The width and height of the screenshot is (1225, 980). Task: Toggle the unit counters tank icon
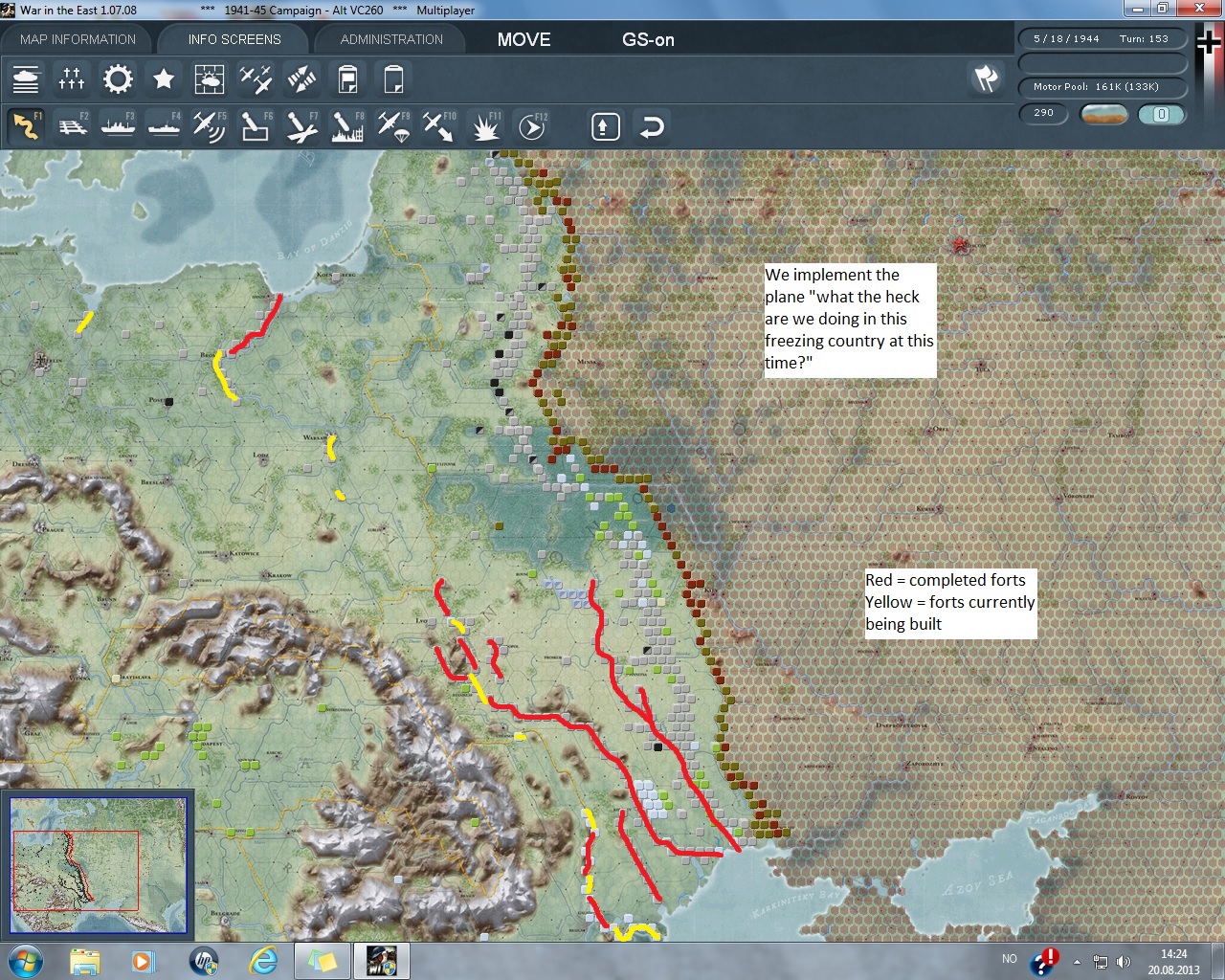(x=26, y=78)
